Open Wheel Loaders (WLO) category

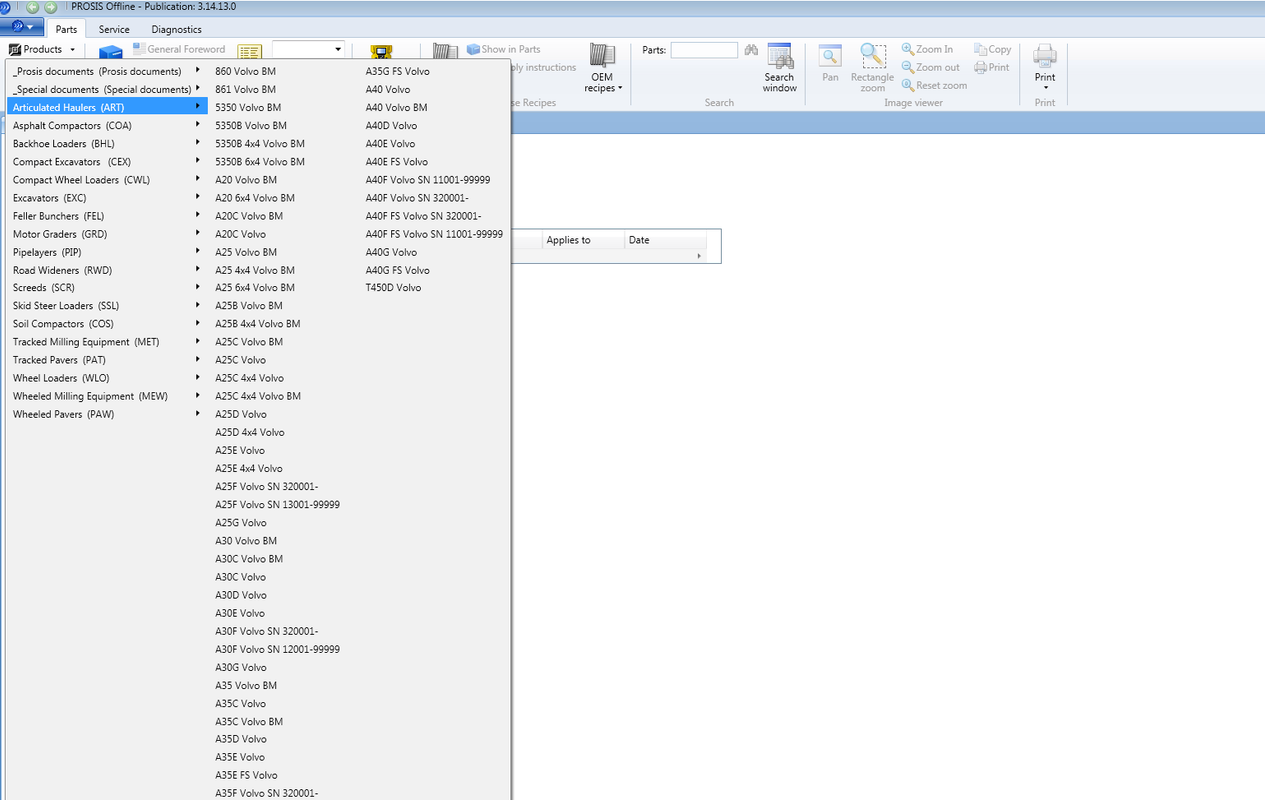click(x=107, y=378)
